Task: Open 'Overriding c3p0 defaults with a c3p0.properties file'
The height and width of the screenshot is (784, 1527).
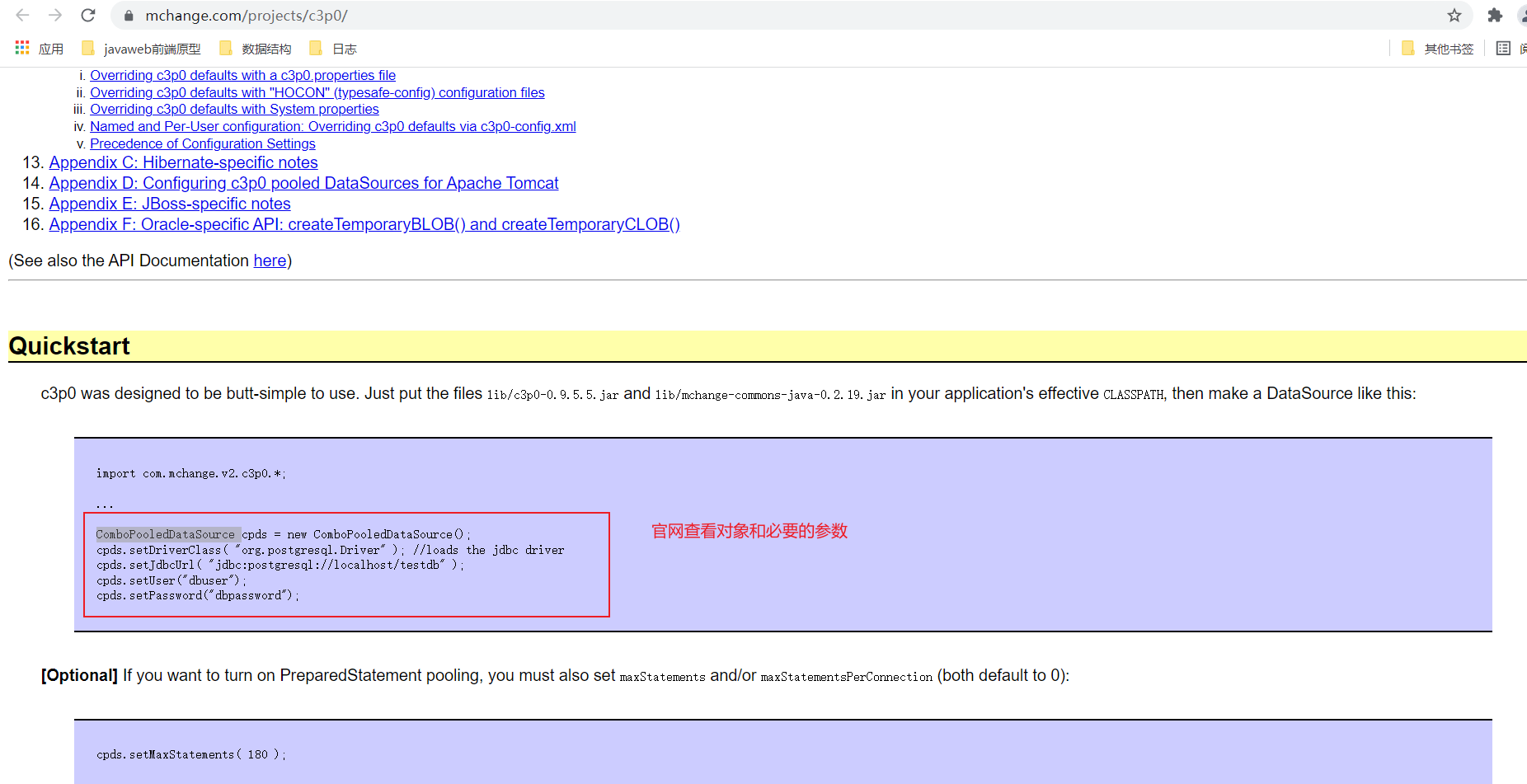Action: 242,75
